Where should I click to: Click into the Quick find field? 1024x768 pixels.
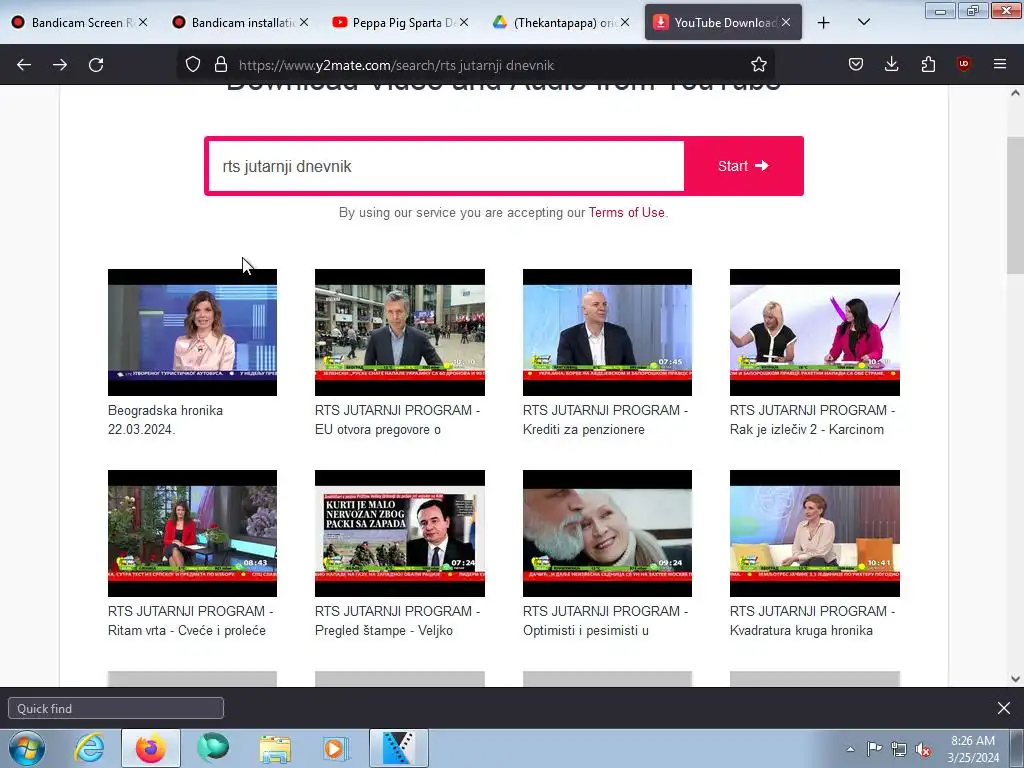pyautogui.click(x=116, y=709)
